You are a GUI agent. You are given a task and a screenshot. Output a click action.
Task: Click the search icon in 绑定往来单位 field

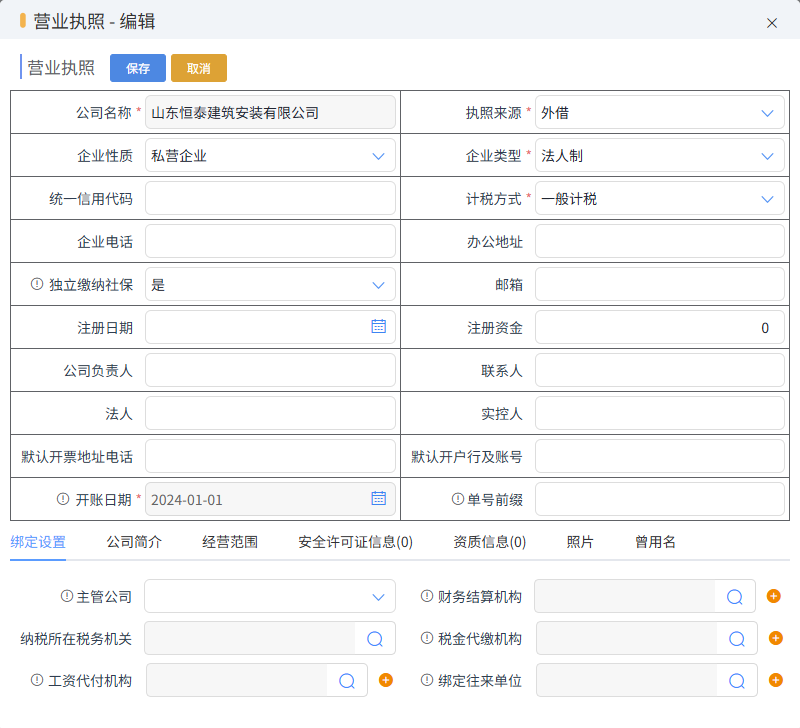(737, 681)
